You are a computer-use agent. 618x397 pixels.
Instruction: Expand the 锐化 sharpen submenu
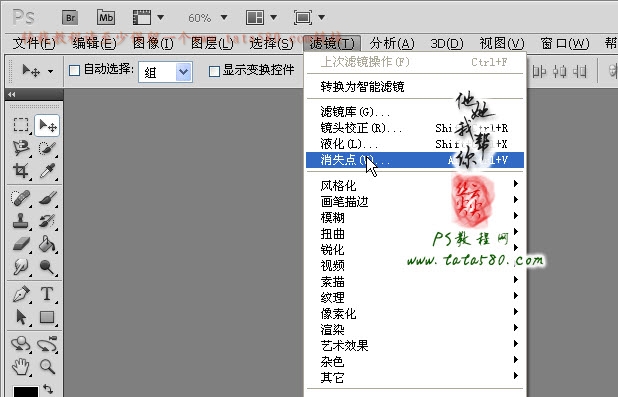415,249
